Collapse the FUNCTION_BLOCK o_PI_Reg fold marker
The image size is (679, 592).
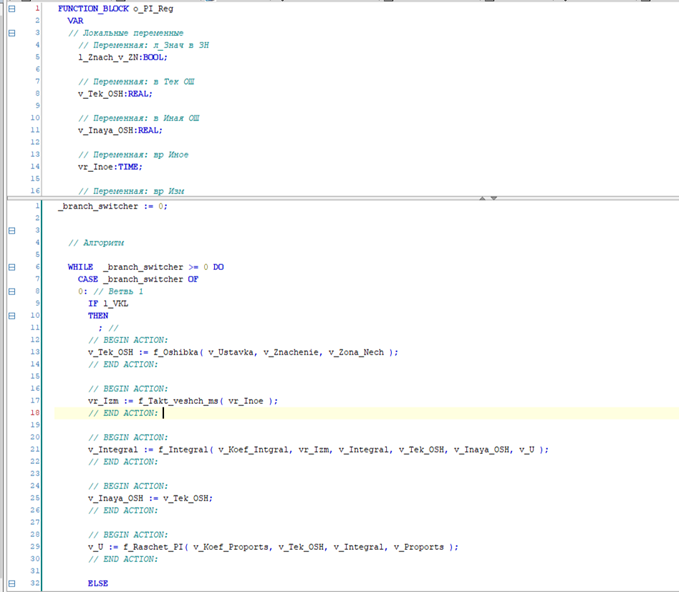click(12, 8)
